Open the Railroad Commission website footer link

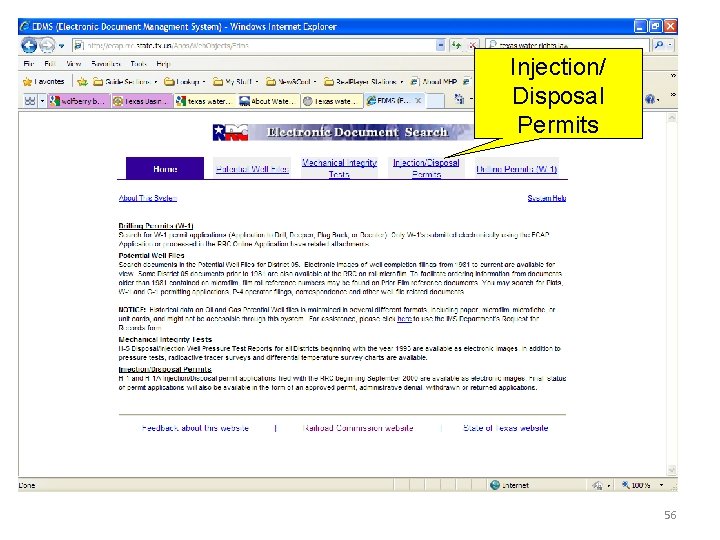tap(358, 428)
